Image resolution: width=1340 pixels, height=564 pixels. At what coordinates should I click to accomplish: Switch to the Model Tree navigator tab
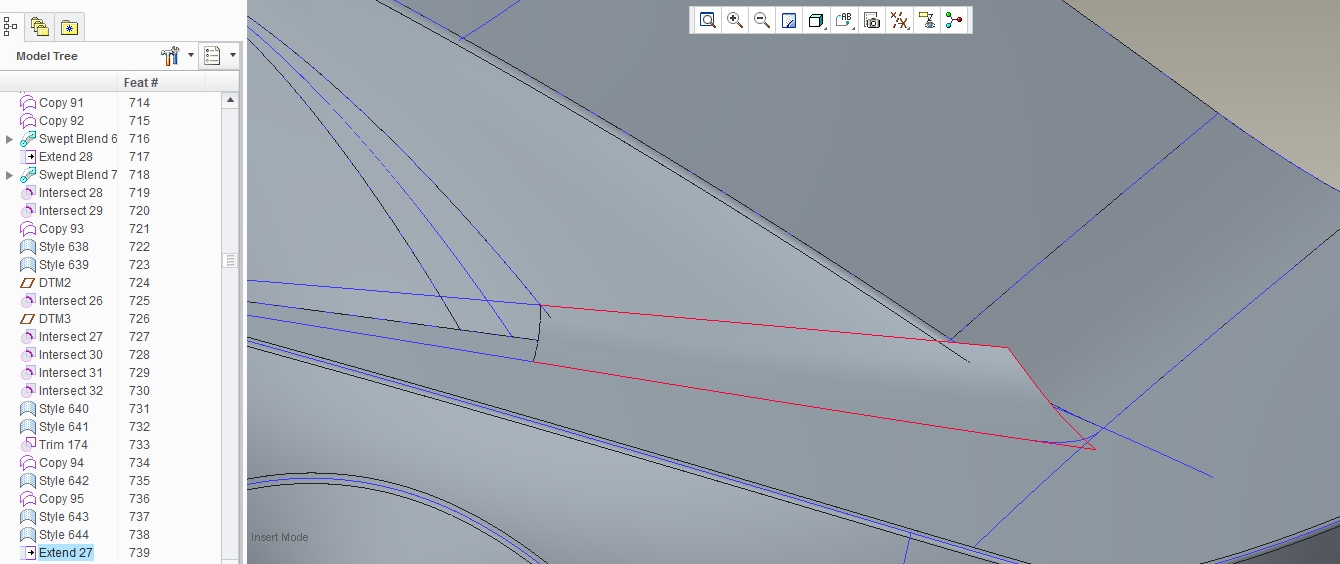pos(11,27)
